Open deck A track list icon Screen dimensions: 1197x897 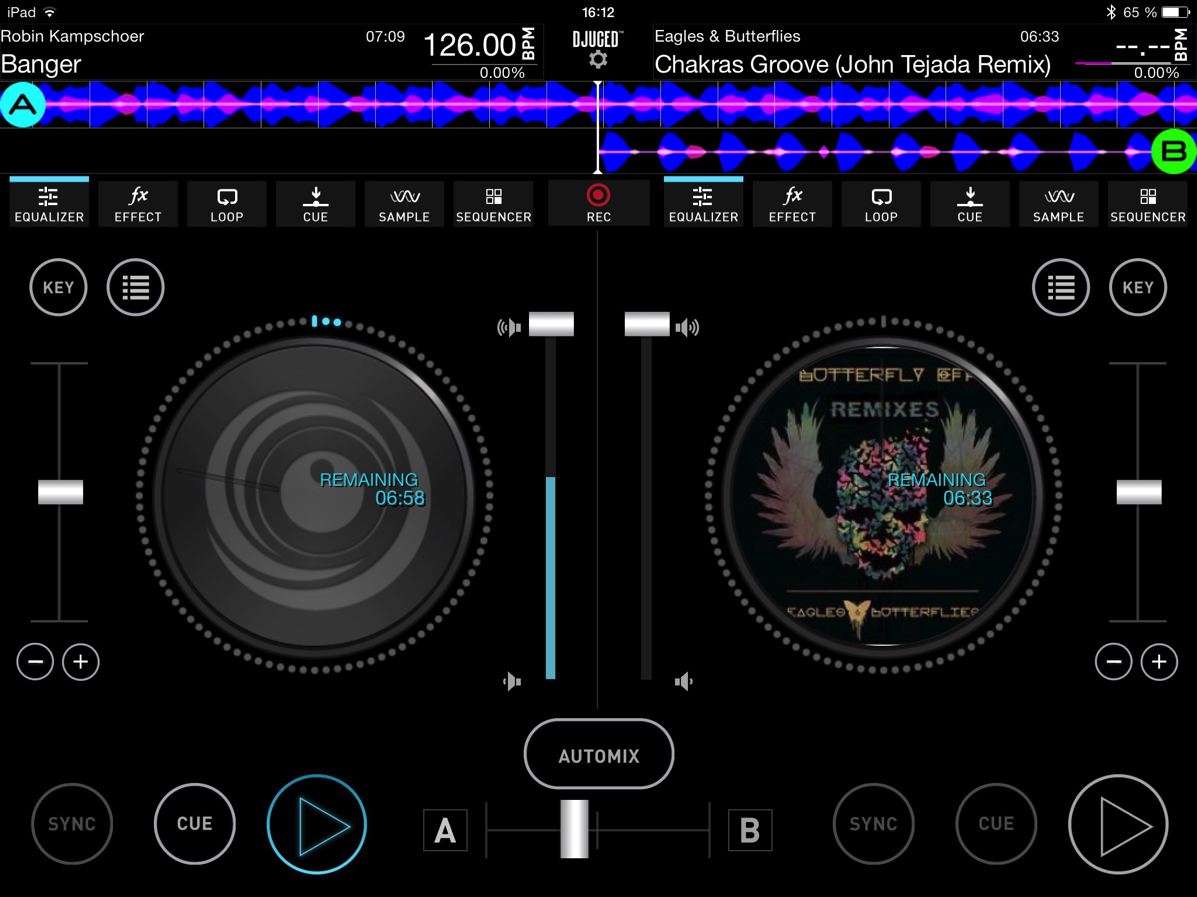pyautogui.click(x=135, y=288)
